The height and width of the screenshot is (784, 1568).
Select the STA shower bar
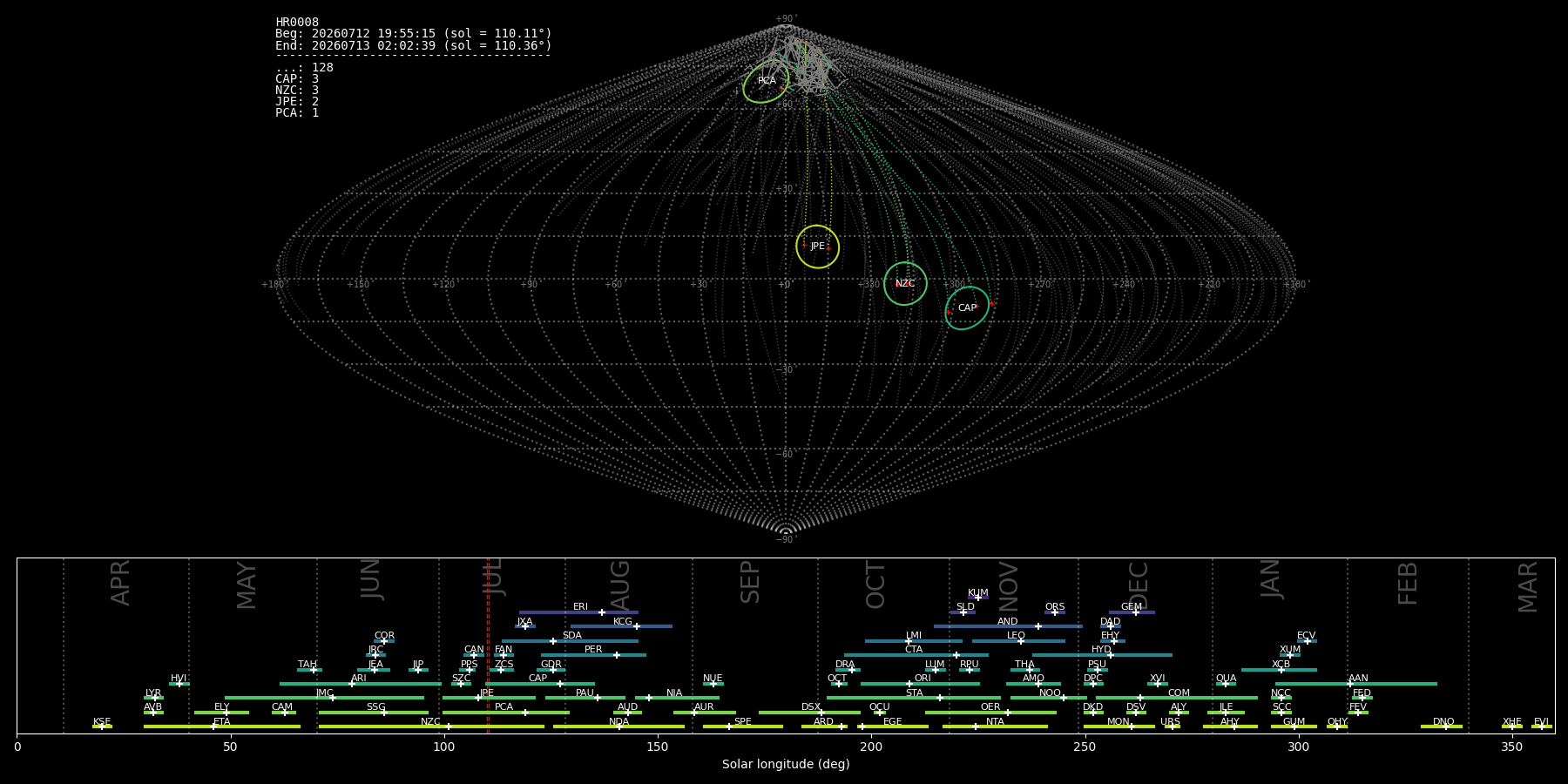[913, 698]
